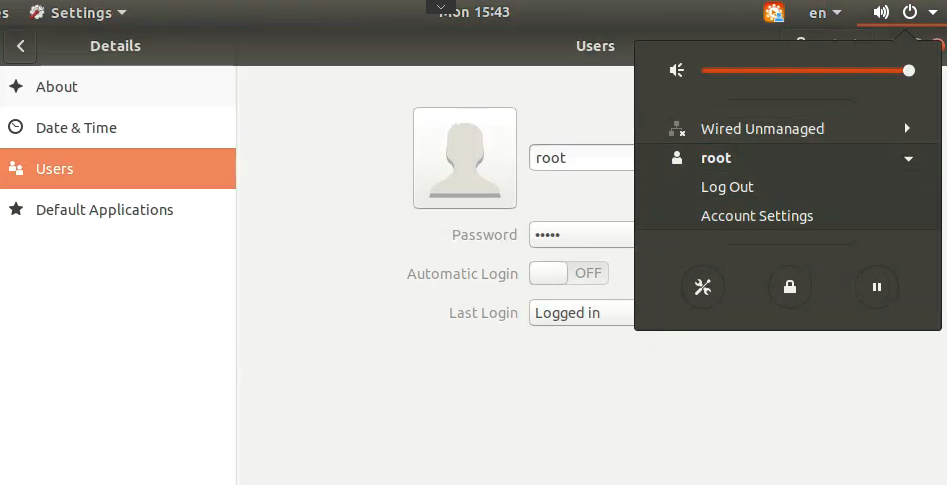Click the Date & Time clock icon
The height and width of the screenshot is (485, 947).
16,127
